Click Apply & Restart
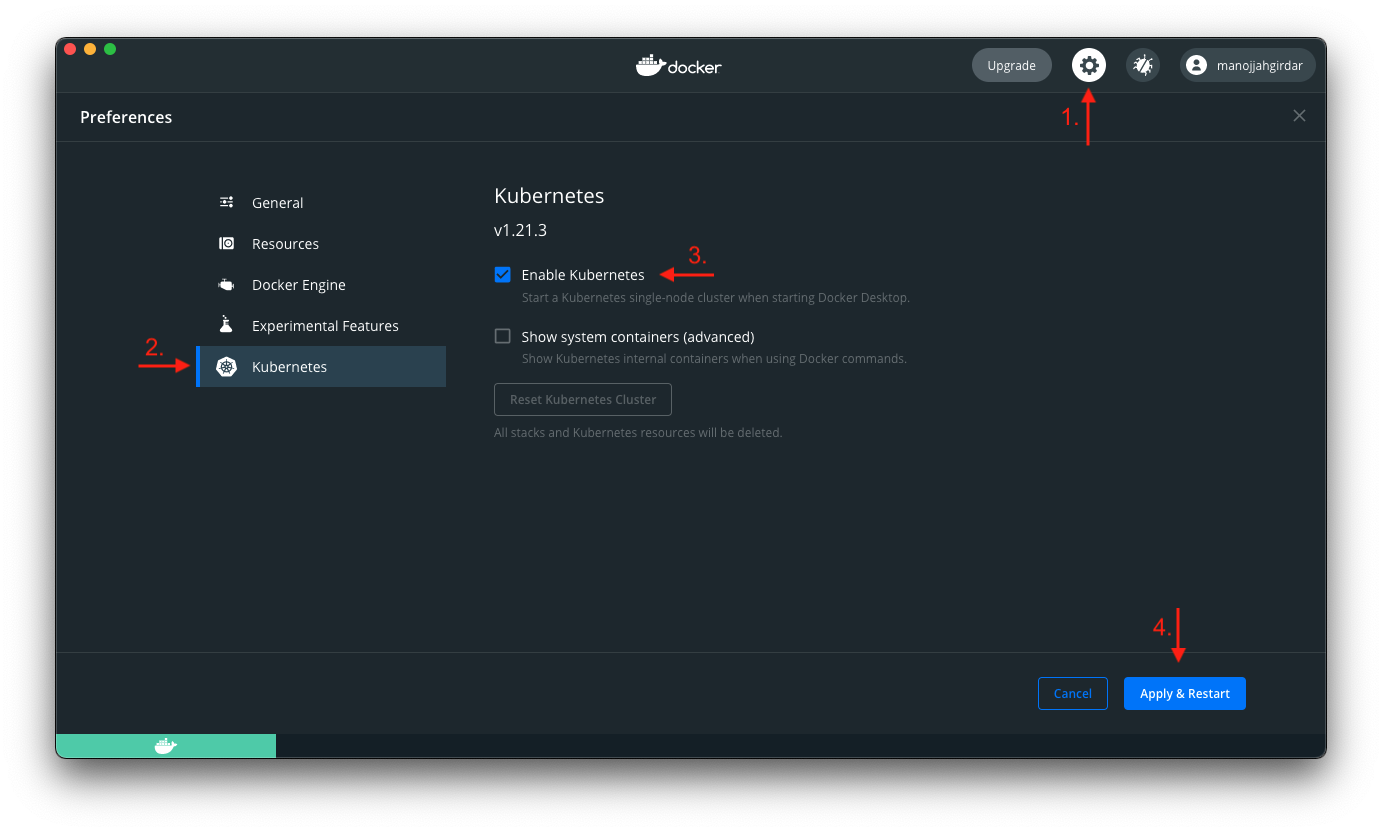Image resolution: width=1382 pixels, height=832 pixels. 1185,693
